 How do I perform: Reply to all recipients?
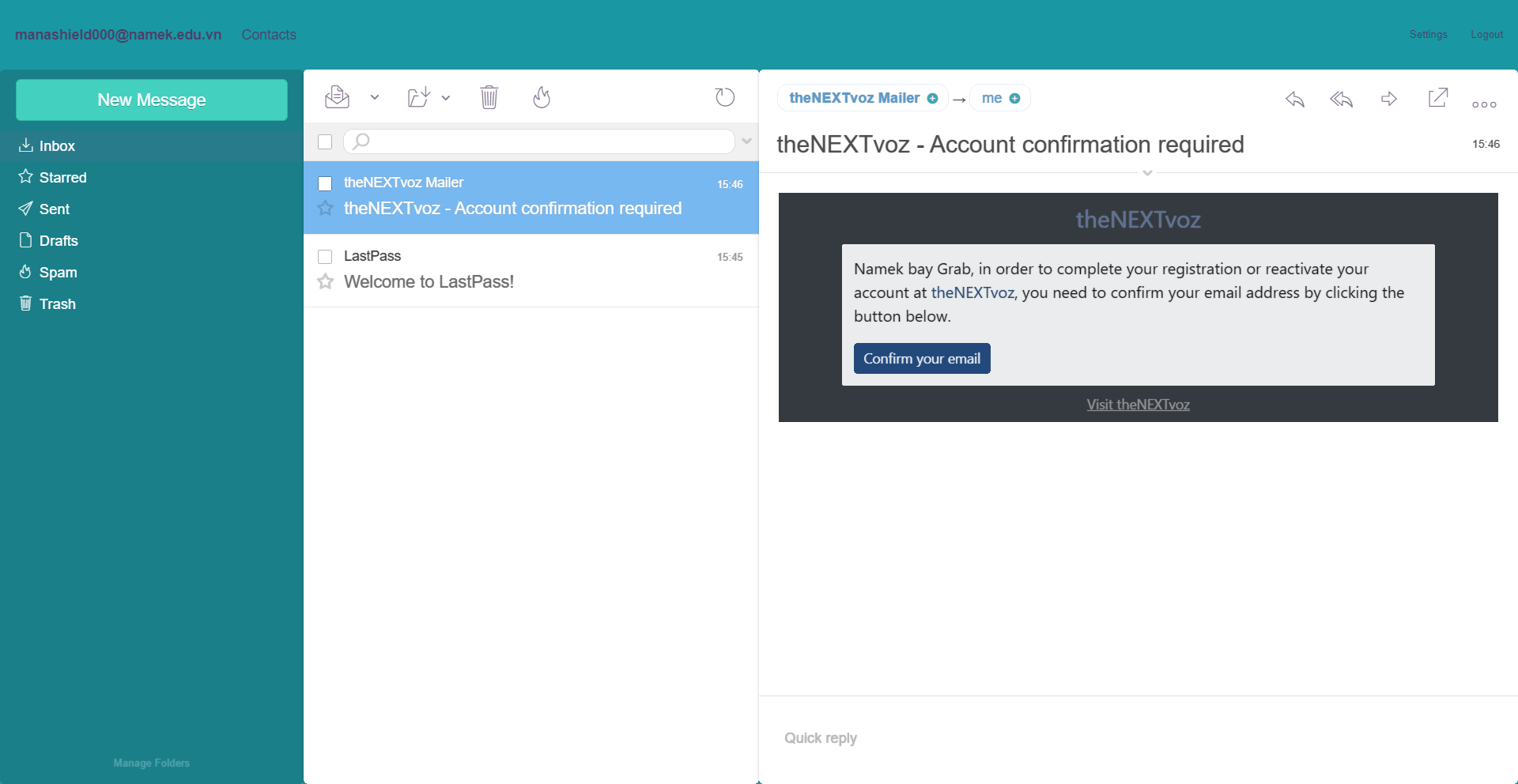(1342, 99)
